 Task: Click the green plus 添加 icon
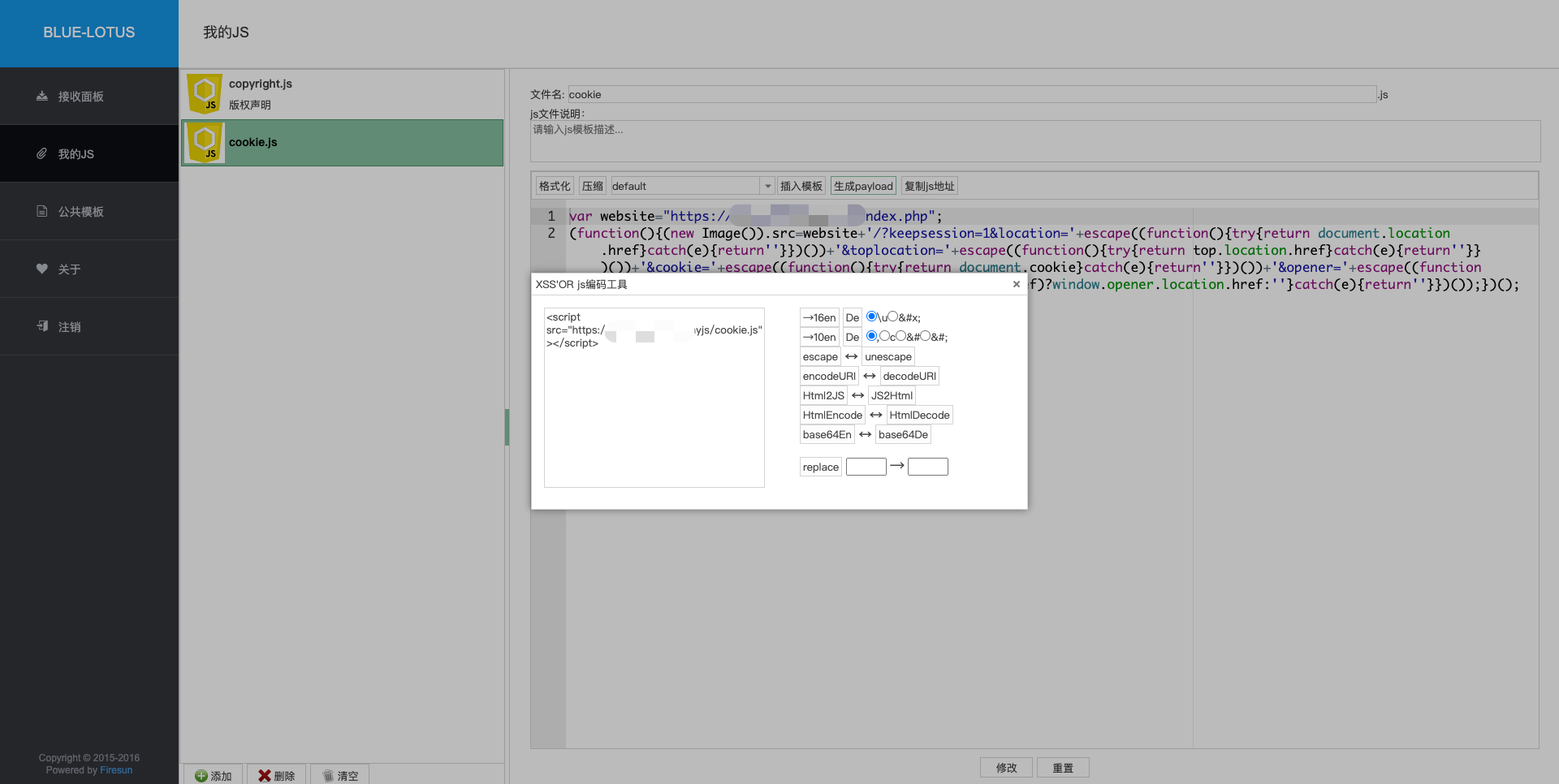click(201, 776)
